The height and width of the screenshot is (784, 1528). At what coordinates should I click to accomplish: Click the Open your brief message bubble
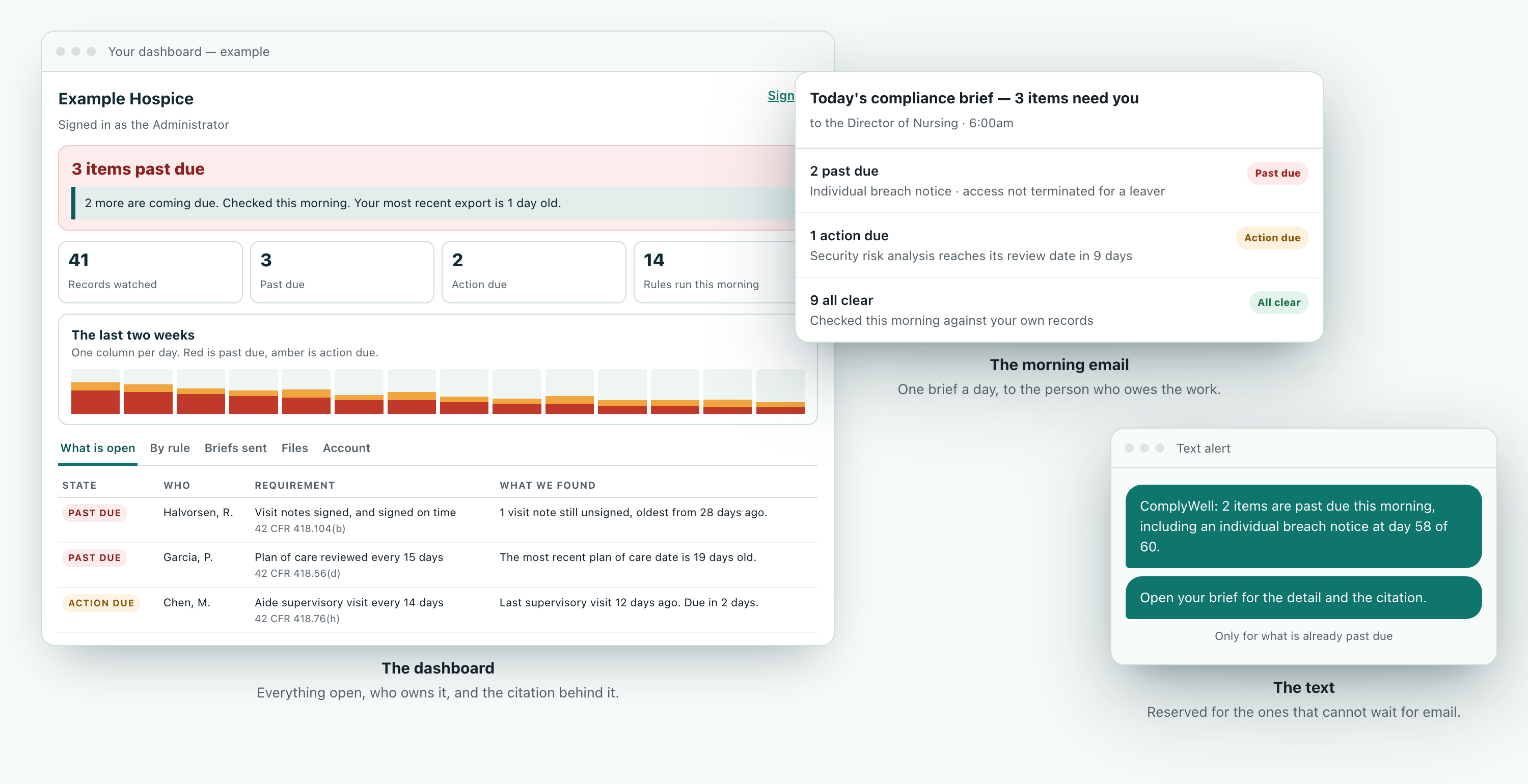pos(1304,598)
